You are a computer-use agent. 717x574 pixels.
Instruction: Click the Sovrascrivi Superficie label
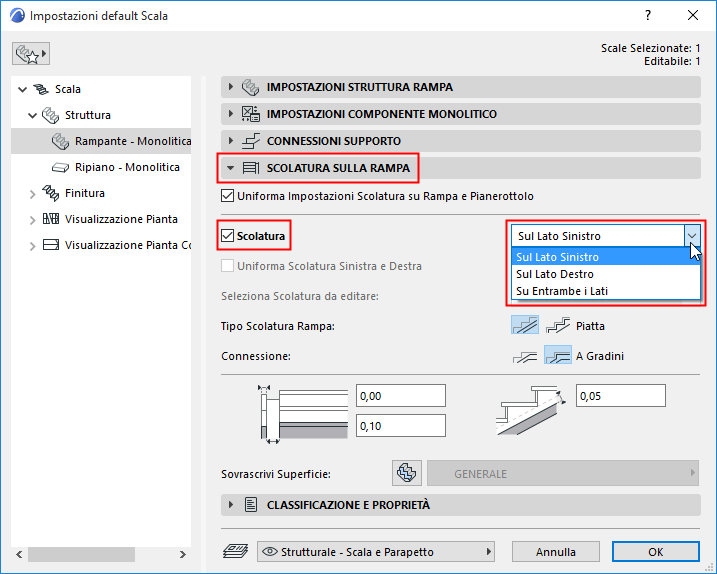click(x=276, y=474)
